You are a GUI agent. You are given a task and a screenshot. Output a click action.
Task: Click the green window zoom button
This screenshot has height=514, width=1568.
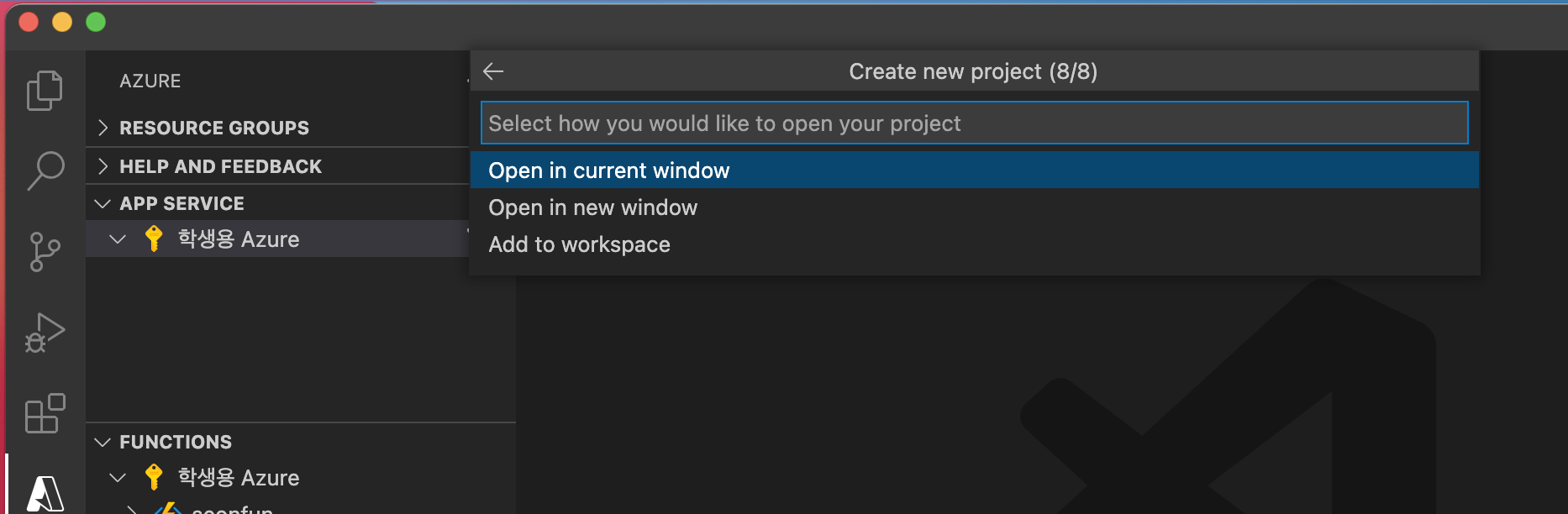(x=96, y=22)
